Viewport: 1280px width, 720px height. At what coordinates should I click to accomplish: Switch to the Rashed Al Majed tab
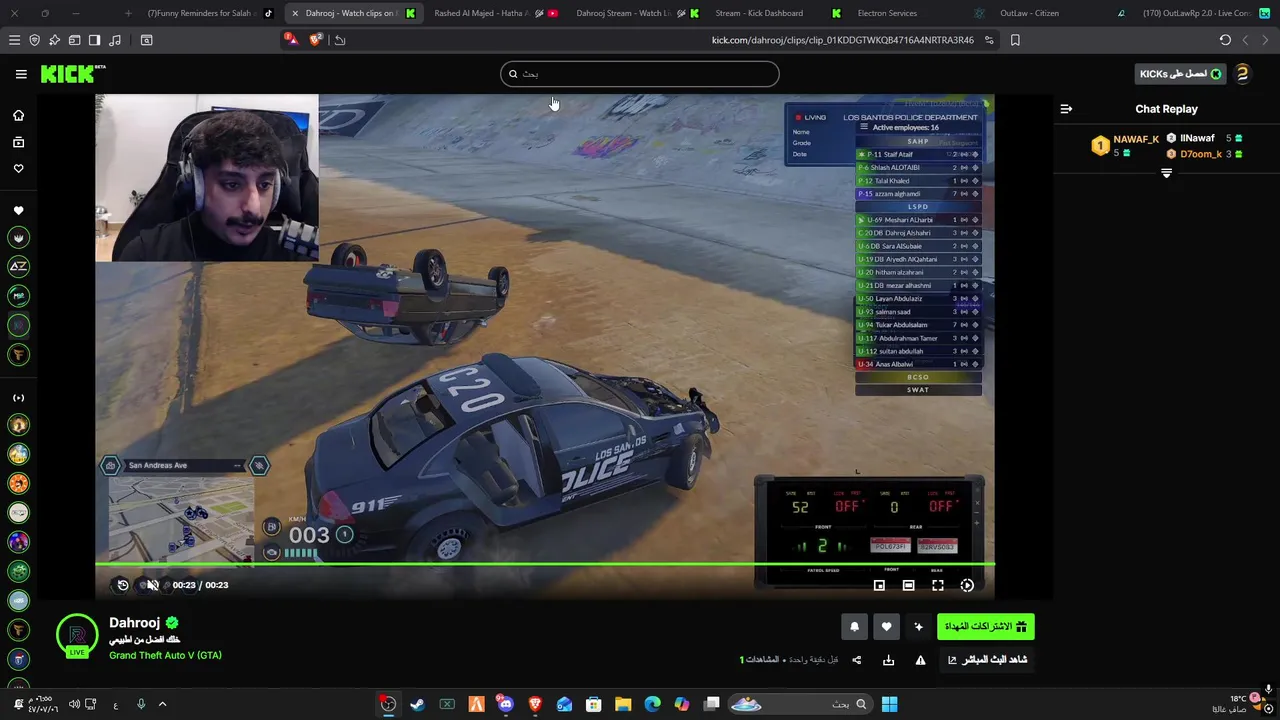(x=490, y=13)
